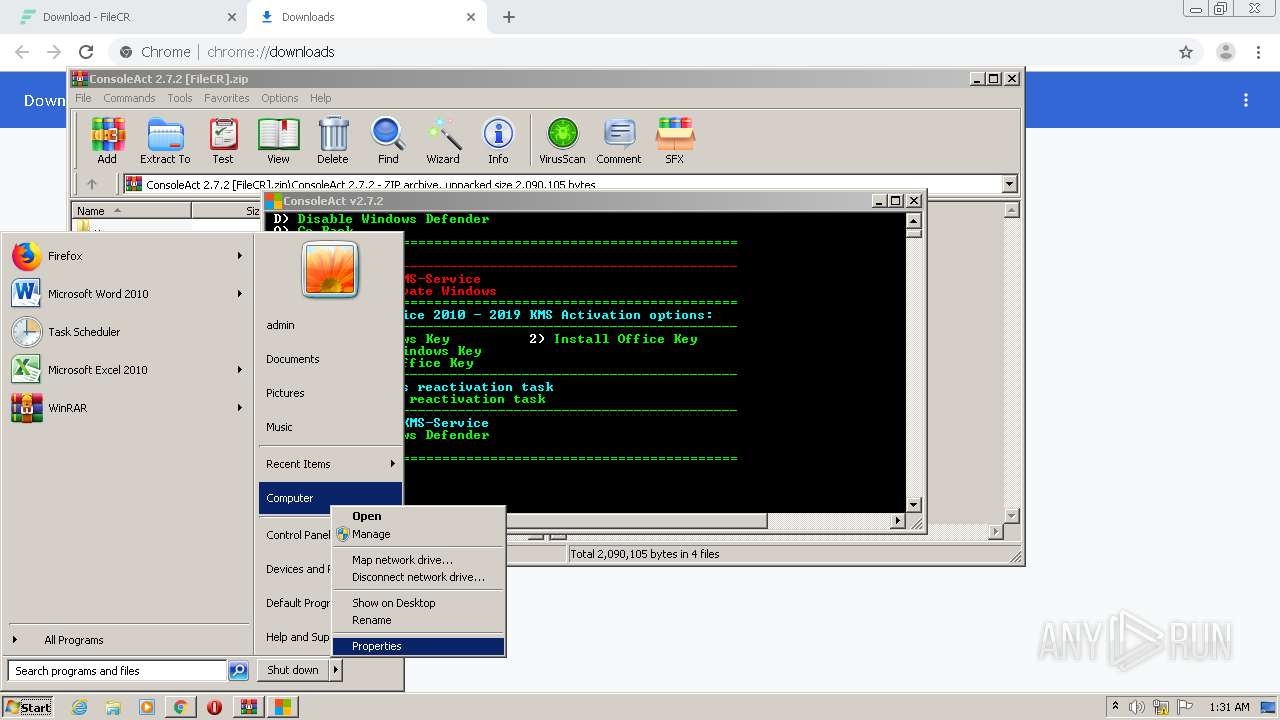Switch to Chrome via taskbar button

180,707
